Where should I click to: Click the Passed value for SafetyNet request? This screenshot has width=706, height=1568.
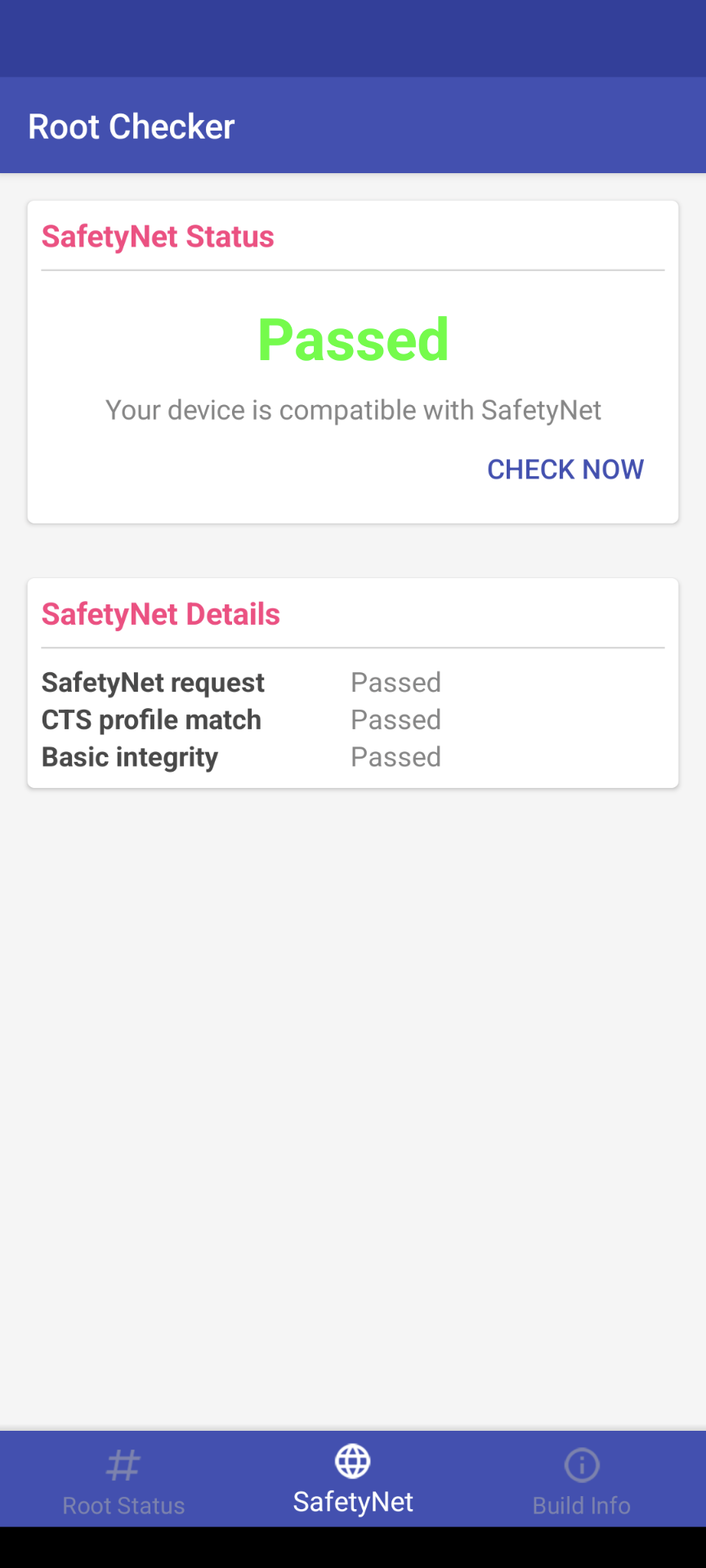click(x=395, y=683)
